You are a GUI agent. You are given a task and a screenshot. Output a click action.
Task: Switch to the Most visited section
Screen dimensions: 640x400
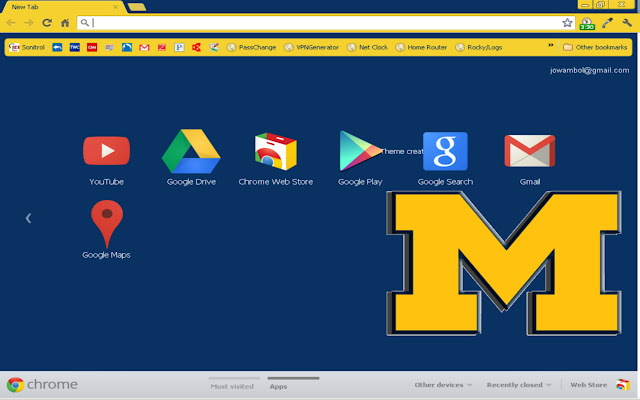(x=232, y=386)
